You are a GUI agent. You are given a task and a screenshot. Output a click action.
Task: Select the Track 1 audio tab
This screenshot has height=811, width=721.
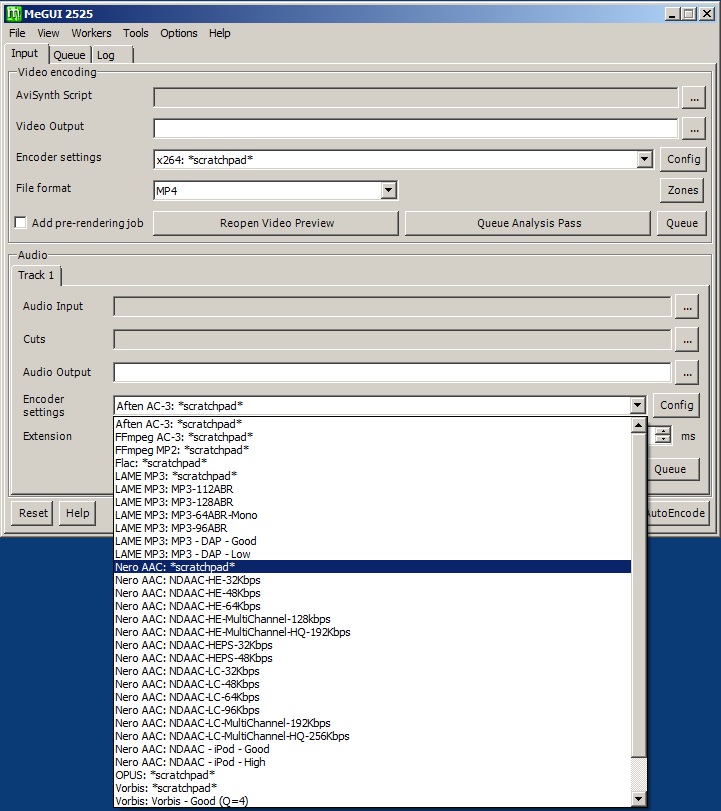click(36, 275)
